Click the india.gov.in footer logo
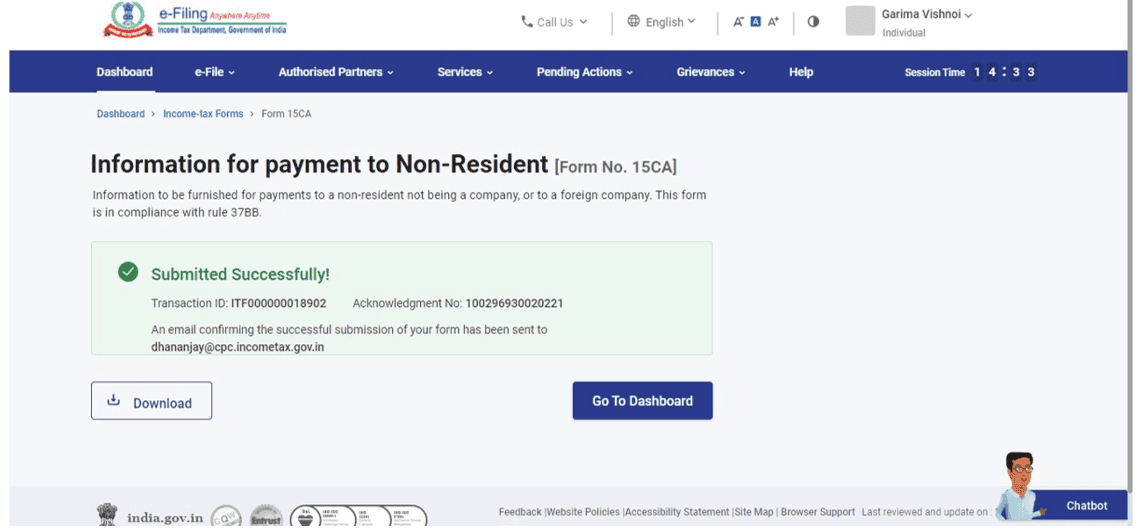The image size is (1136, 528). [152, 516]
